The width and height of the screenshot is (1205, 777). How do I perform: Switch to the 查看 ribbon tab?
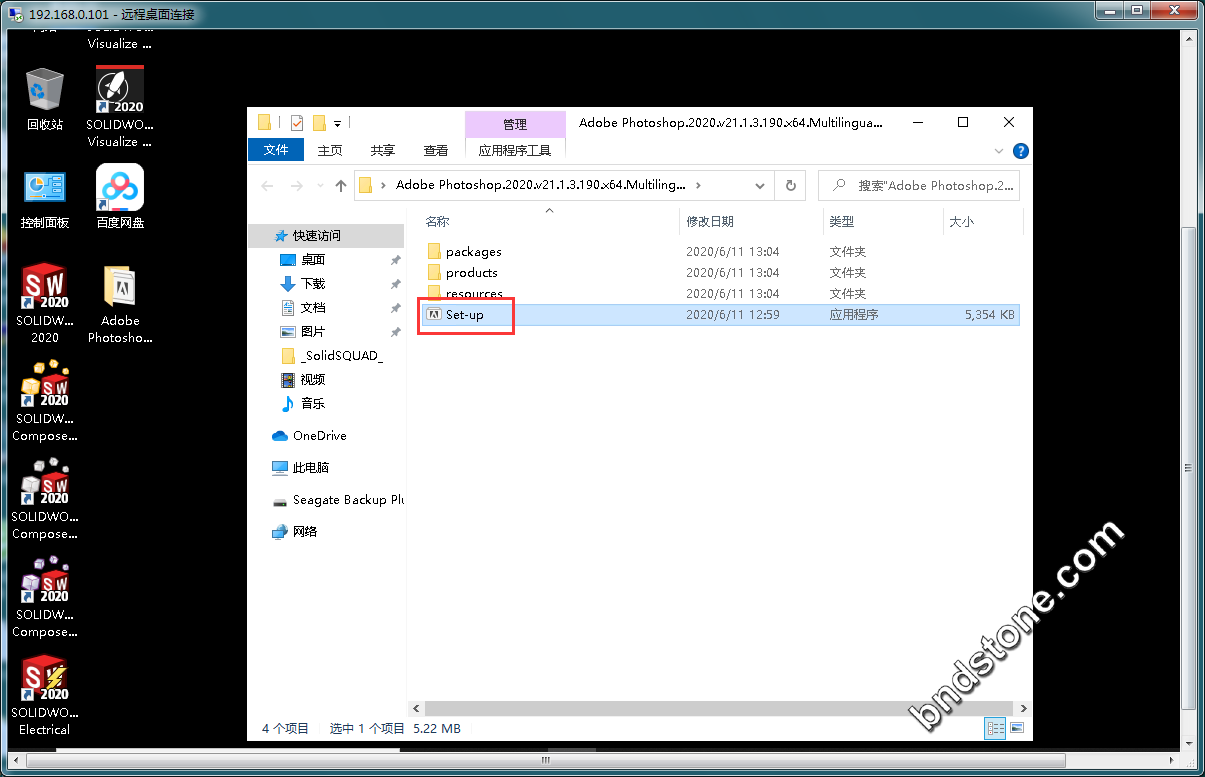coord(436,150)
